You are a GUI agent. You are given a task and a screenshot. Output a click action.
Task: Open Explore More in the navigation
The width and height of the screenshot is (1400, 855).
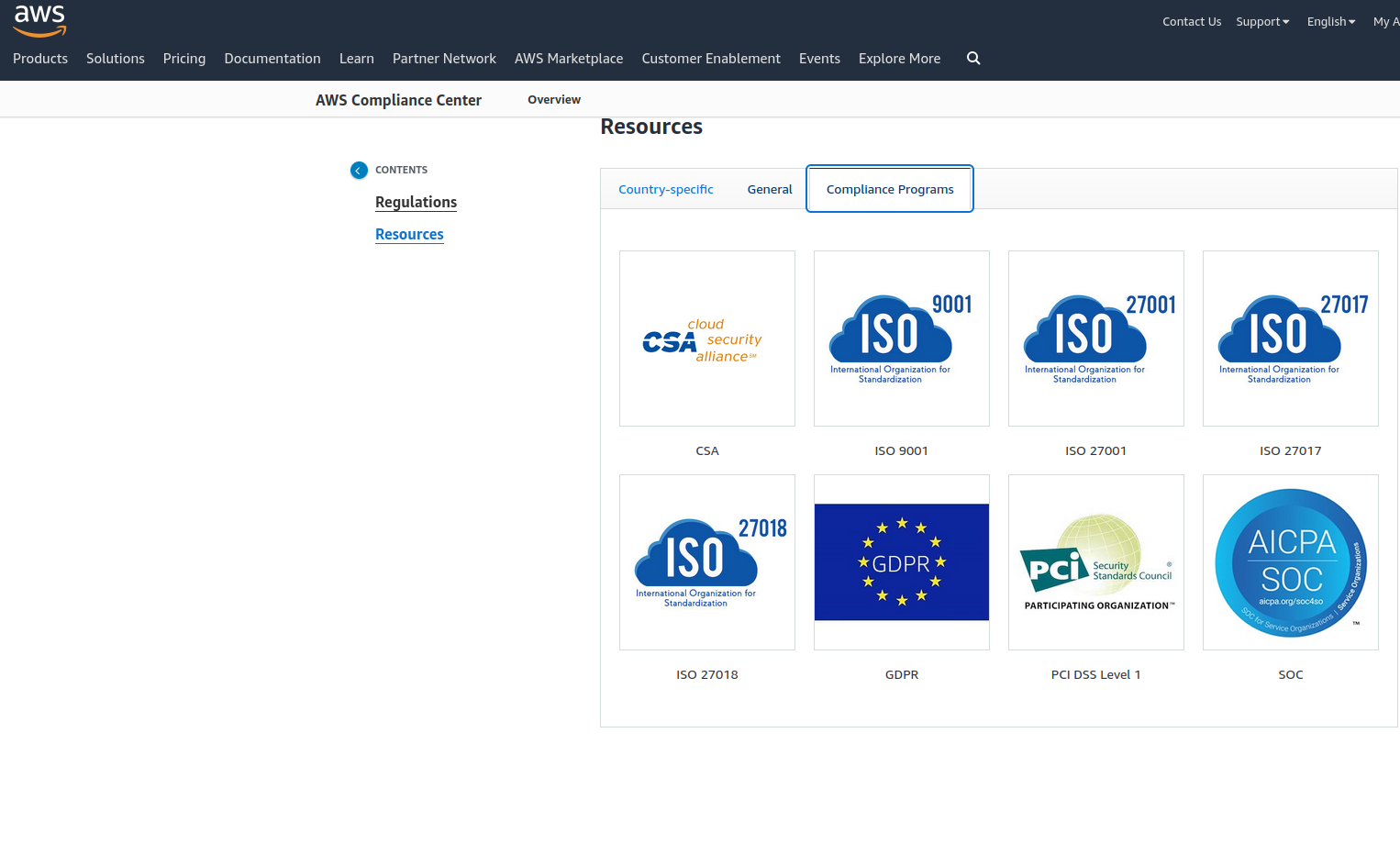[900, 58]
